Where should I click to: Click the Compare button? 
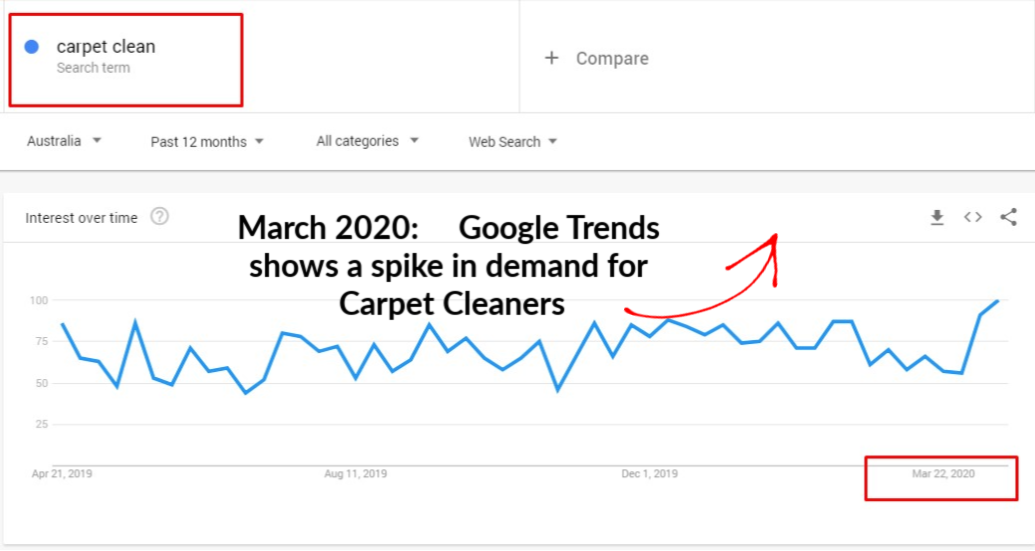597,58
